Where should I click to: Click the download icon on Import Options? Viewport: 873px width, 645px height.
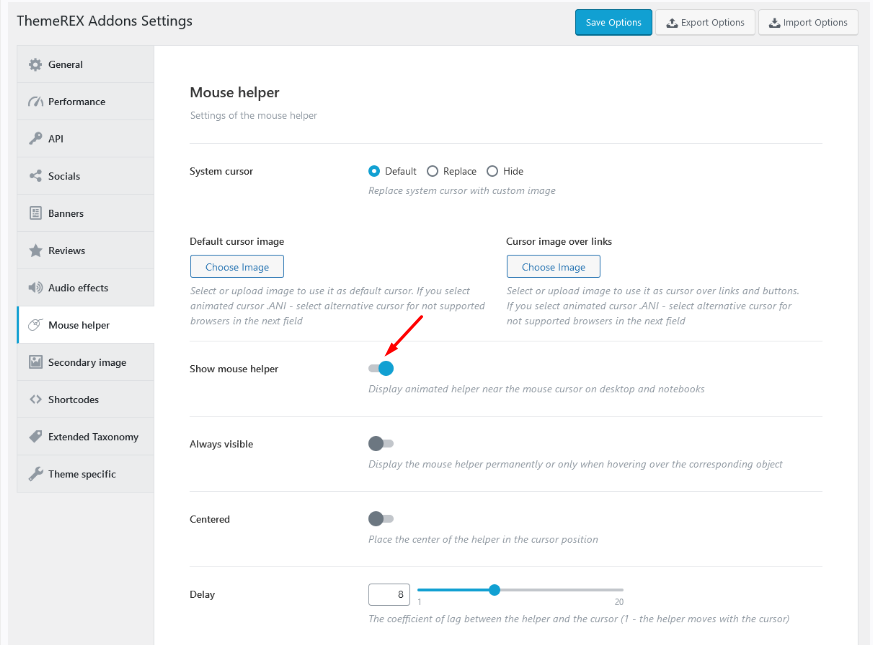[x=774, y=23]
